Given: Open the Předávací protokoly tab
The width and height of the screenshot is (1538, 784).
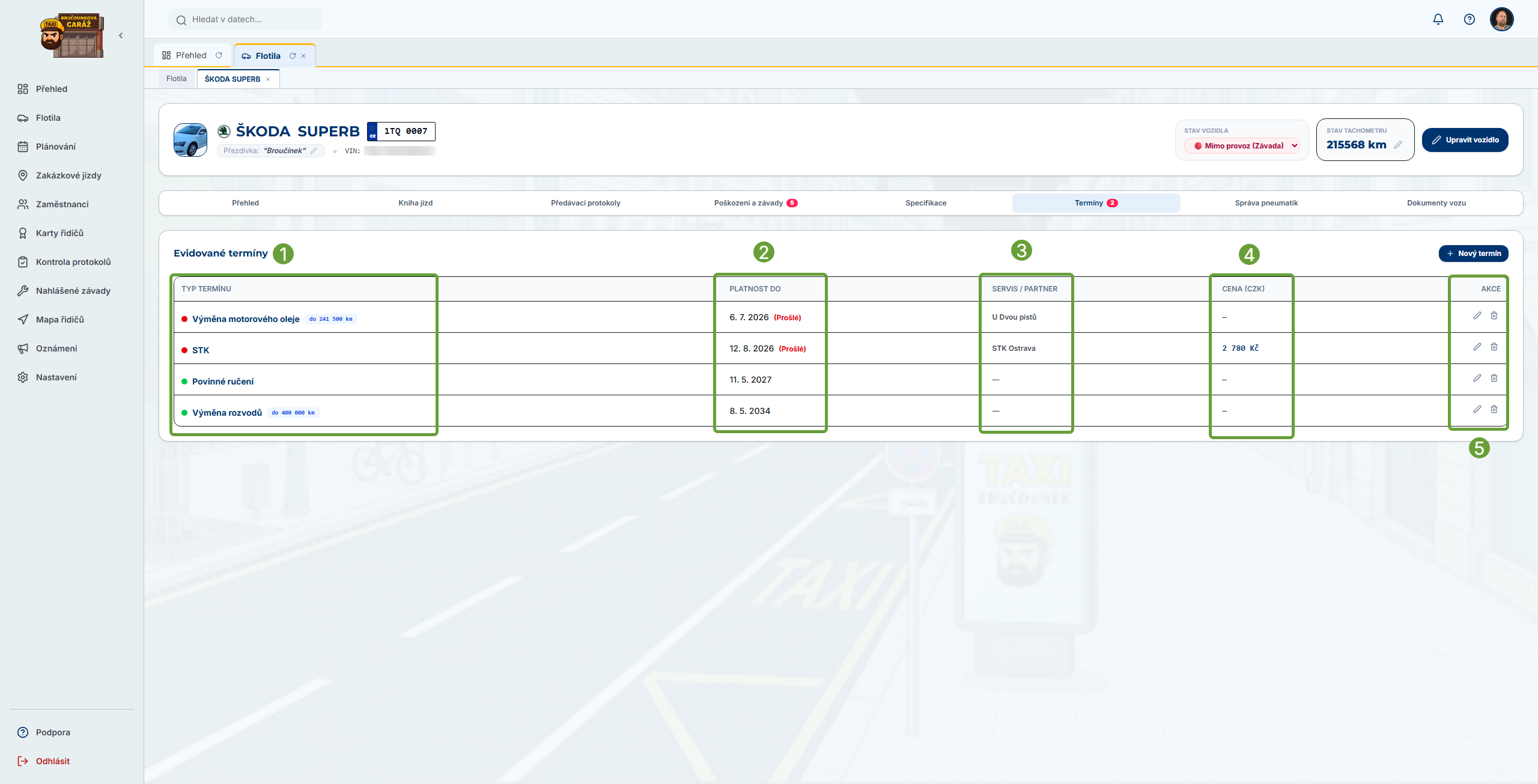Looking at the screenshot, I should coord(586,203).
